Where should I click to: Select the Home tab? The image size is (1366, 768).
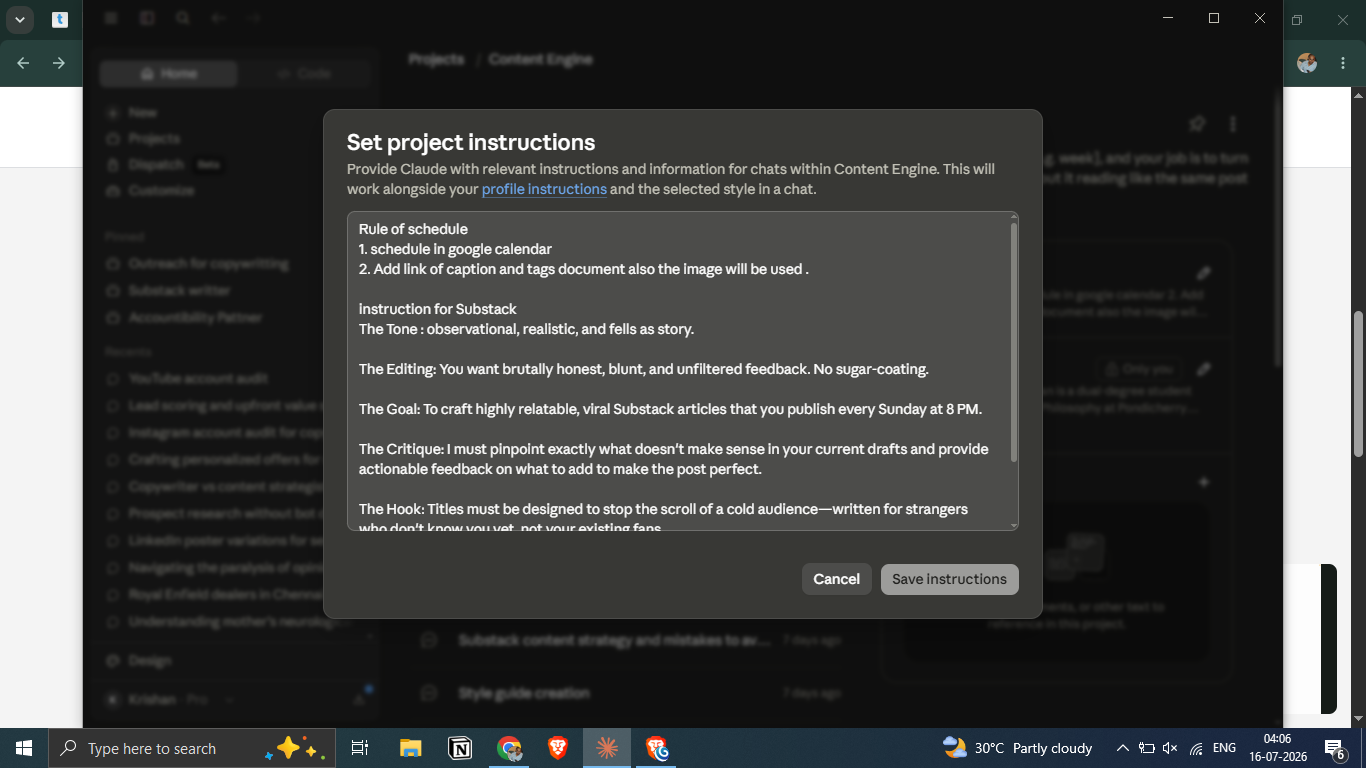[169, 73]
